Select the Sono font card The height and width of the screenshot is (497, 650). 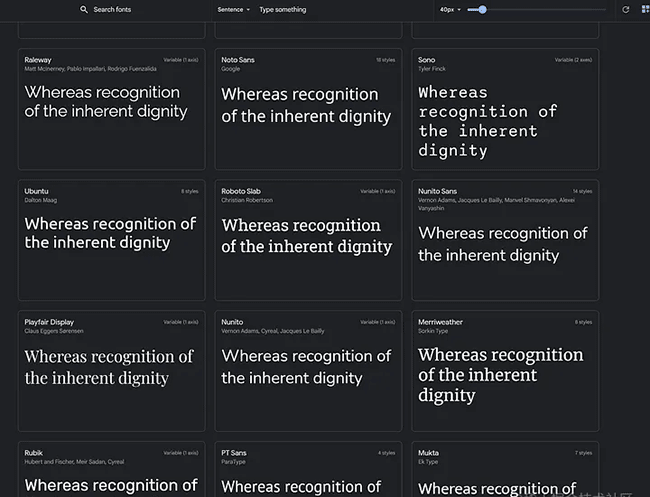(505, 109)
